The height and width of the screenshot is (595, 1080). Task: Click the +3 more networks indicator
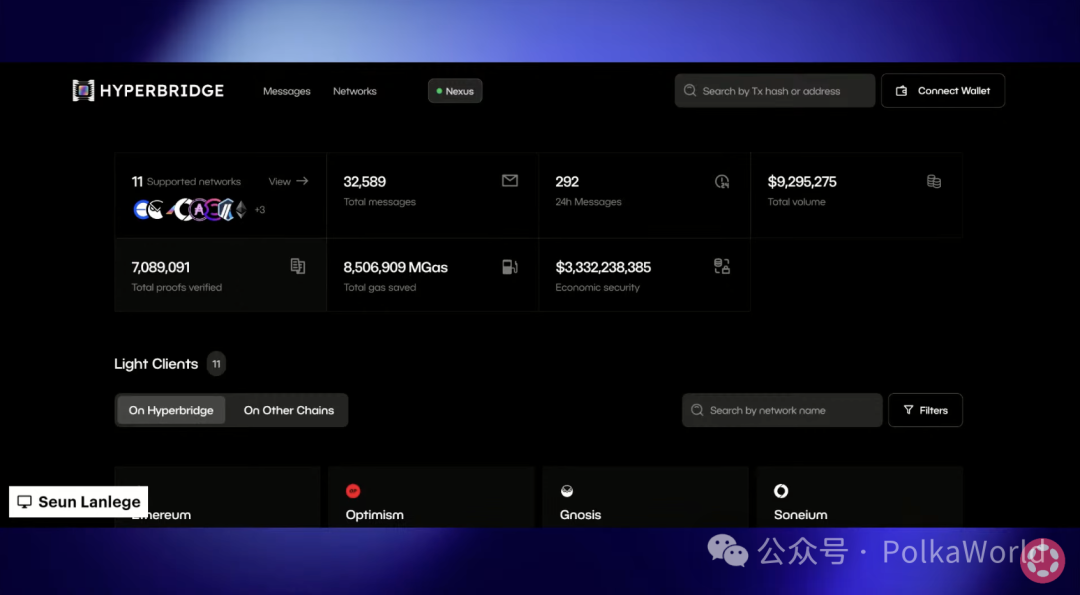point(260,210)
